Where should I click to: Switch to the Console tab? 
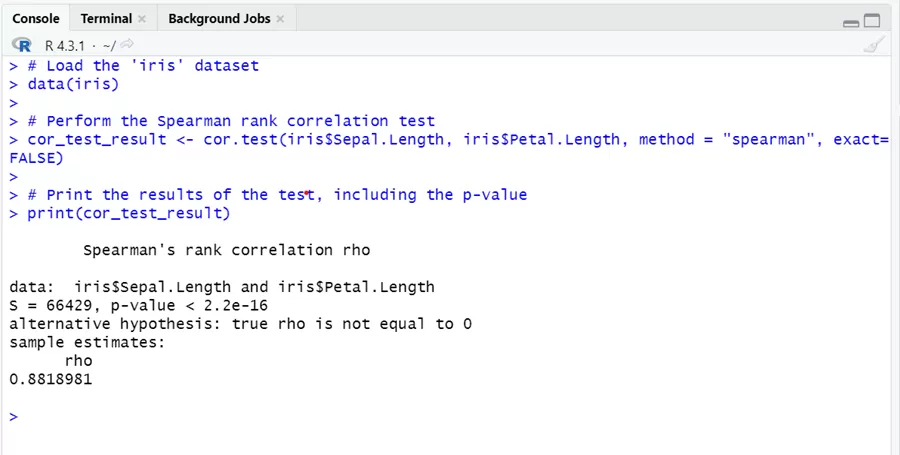(35, 19)
